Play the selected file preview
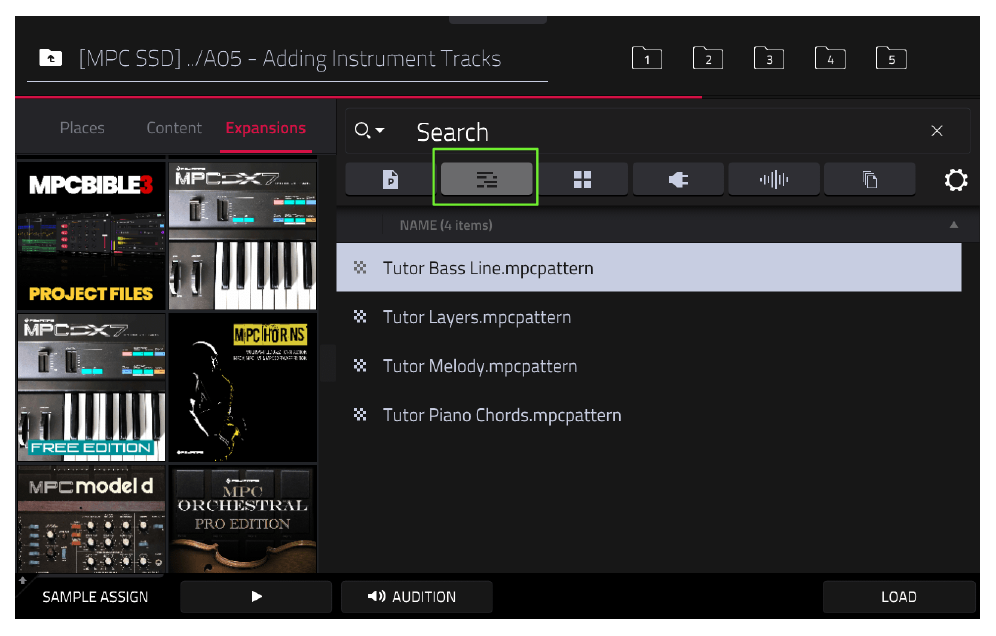Viewport: 996px width, 636px height. pyautogui.click(x=256, y=597)
